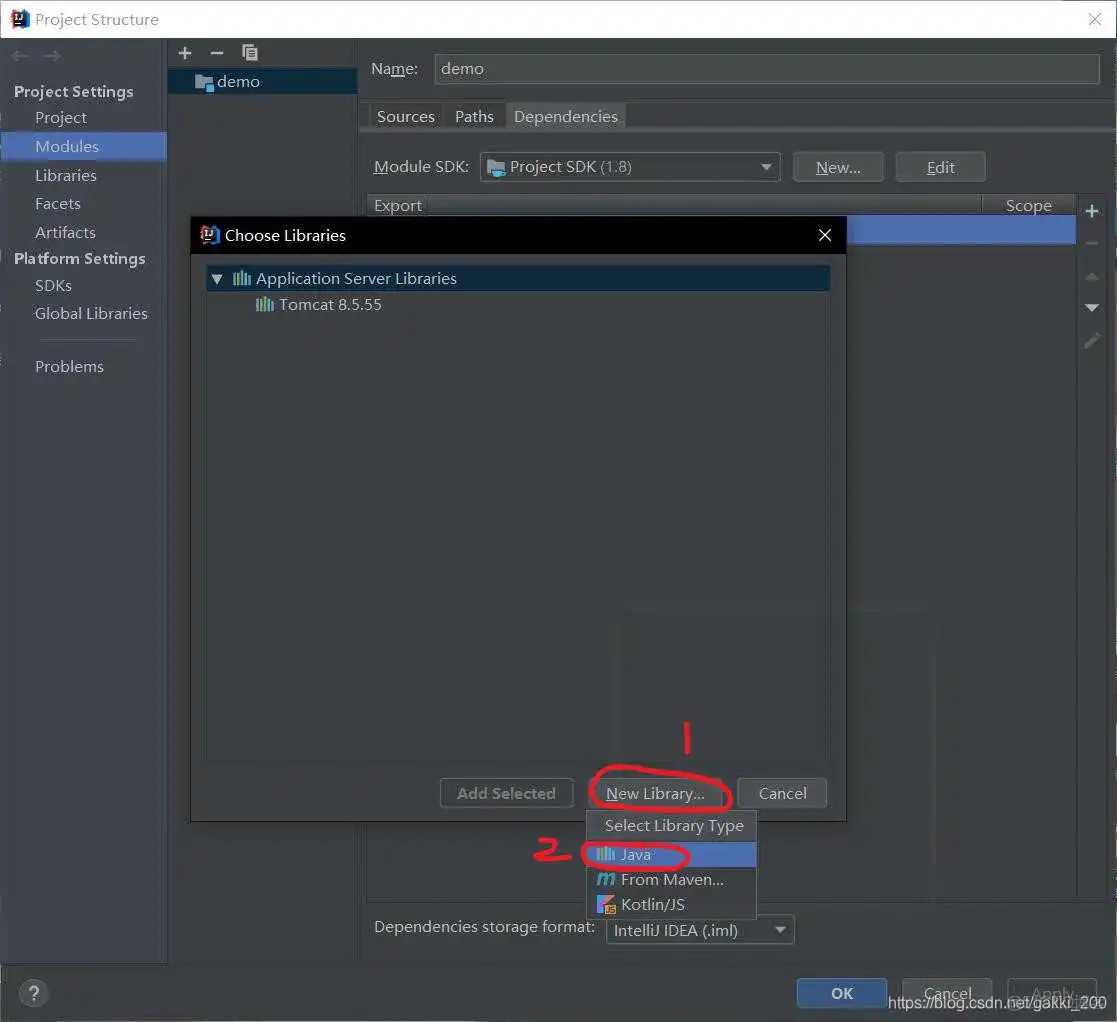Remove a module with the minus icon
Viewport: 1117px width, 1022px height.
click(217, 53)
